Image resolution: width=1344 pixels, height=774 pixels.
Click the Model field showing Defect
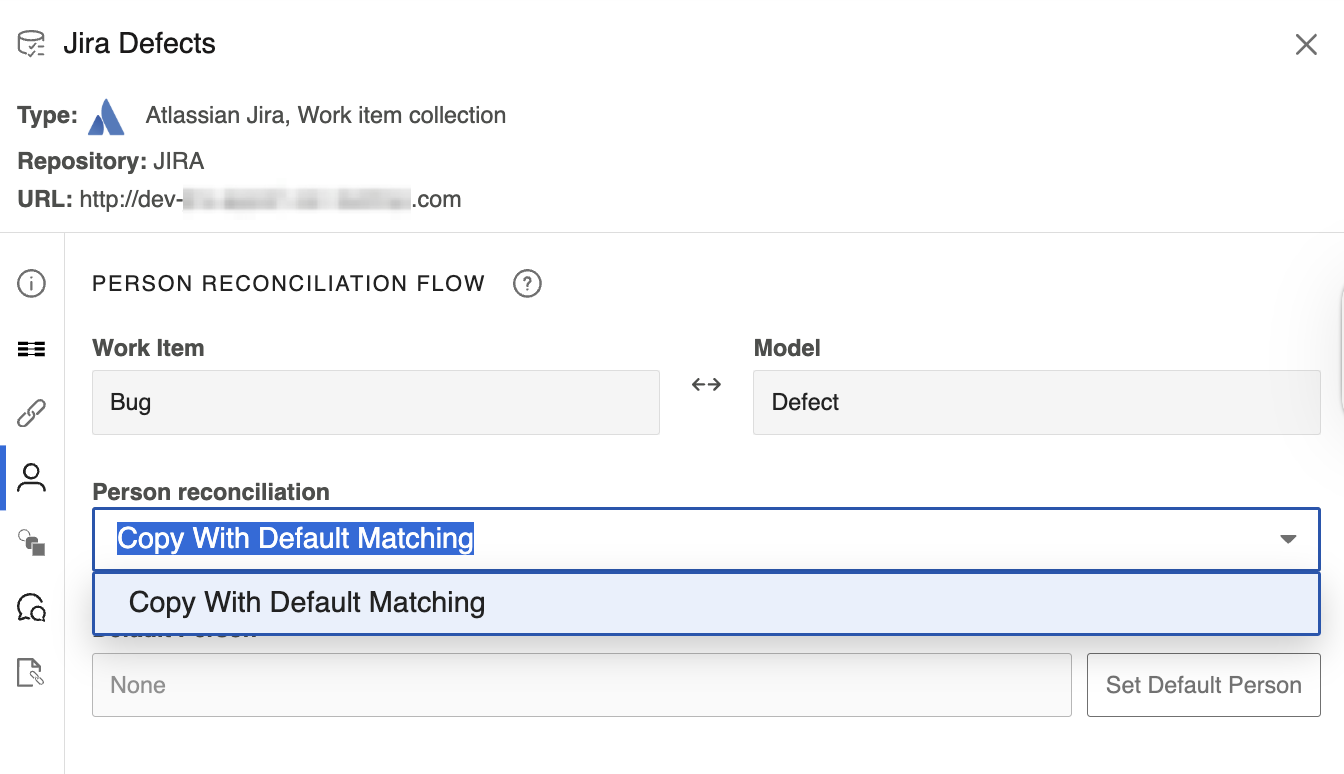click(x=1037, y=402)
